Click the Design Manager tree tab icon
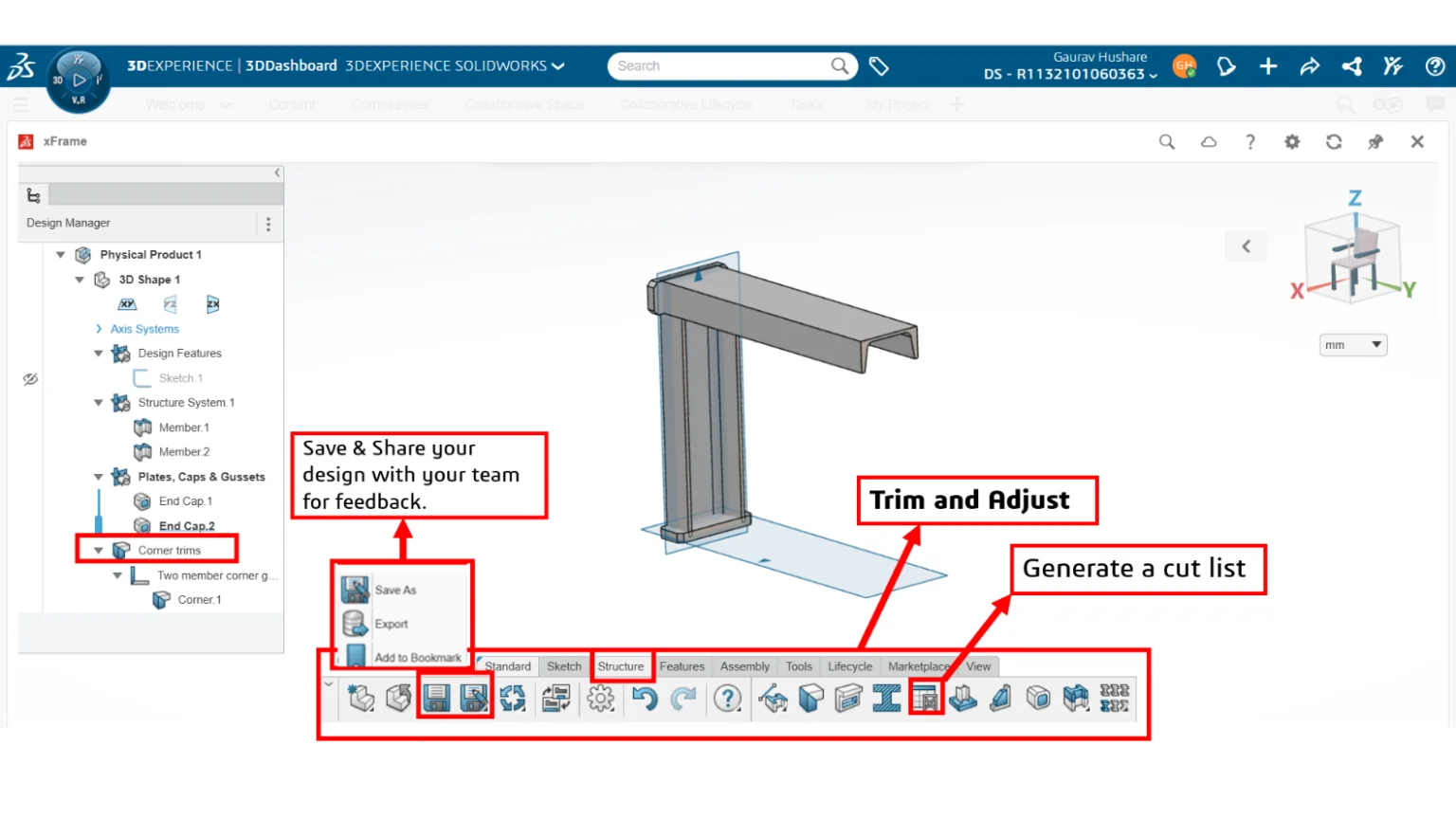 pos(34,195)
